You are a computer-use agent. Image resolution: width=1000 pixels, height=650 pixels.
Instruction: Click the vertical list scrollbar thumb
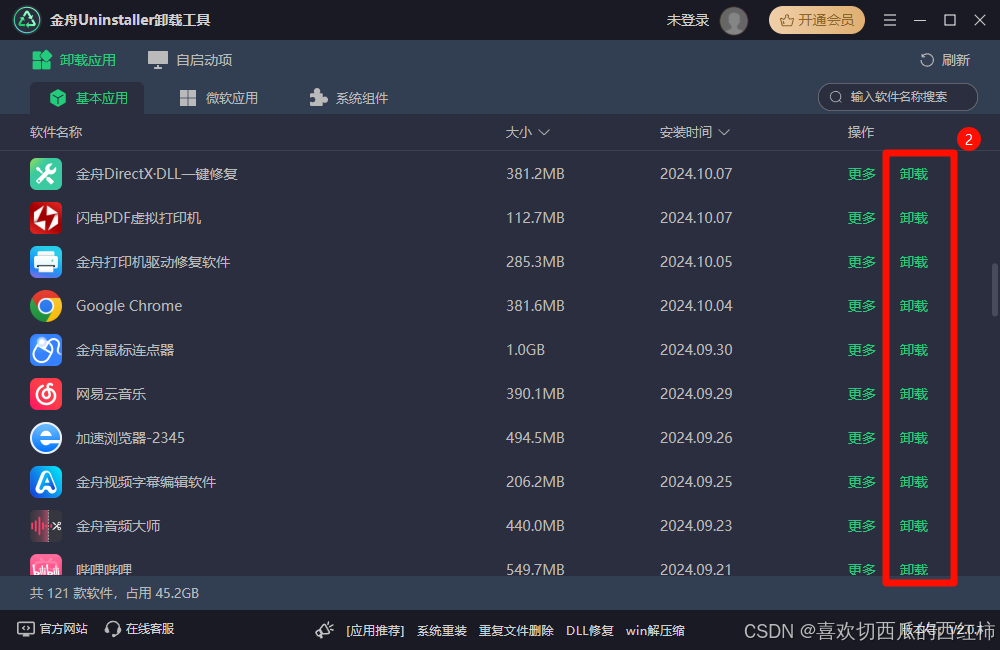click(995, 289)
